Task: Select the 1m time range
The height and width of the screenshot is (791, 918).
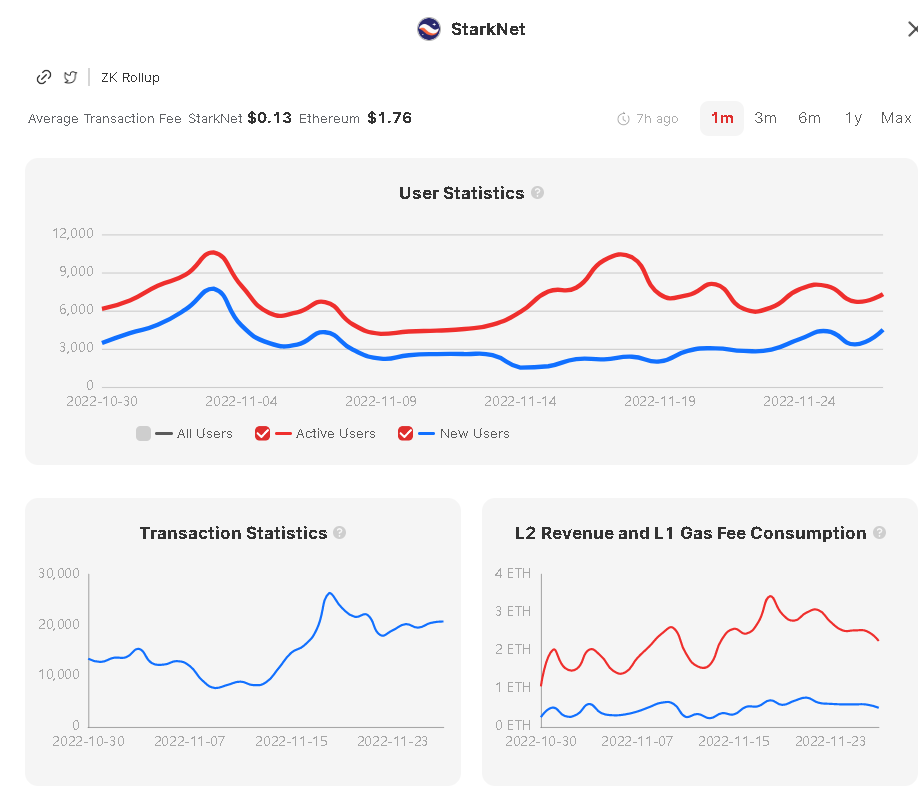Action: pos(722,118)
